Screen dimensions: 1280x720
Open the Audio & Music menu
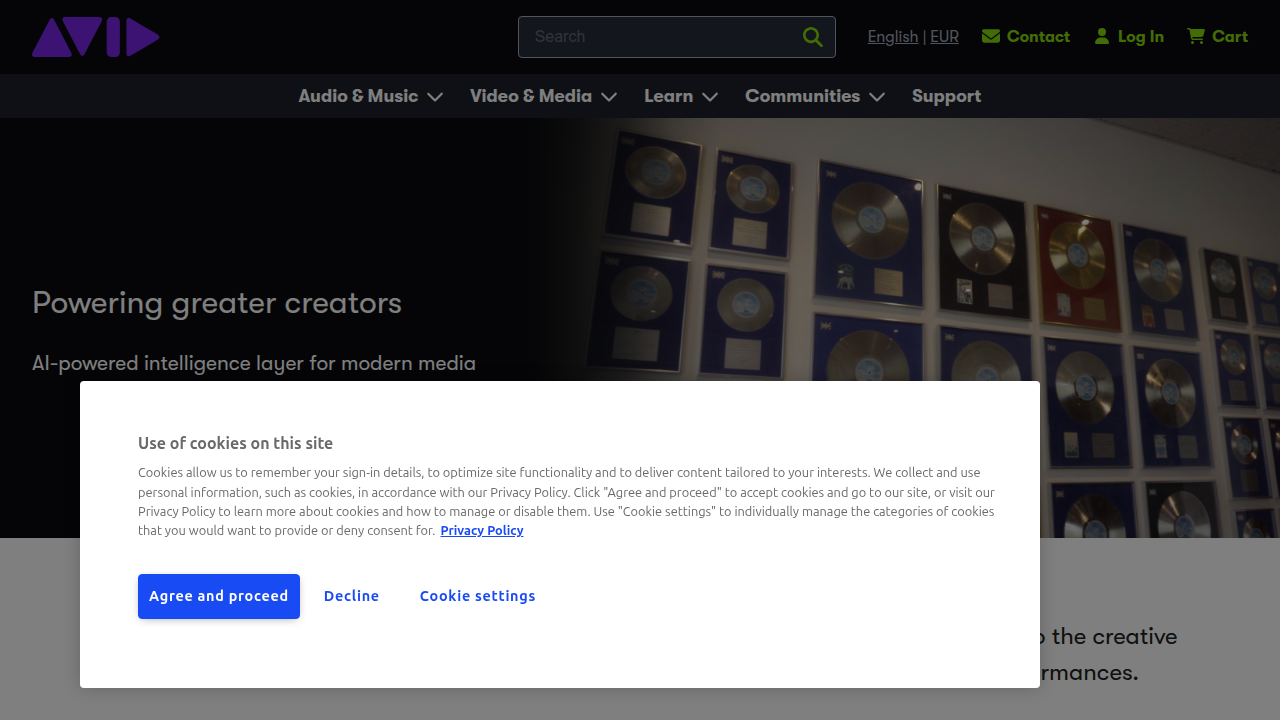tap(358, 96)
